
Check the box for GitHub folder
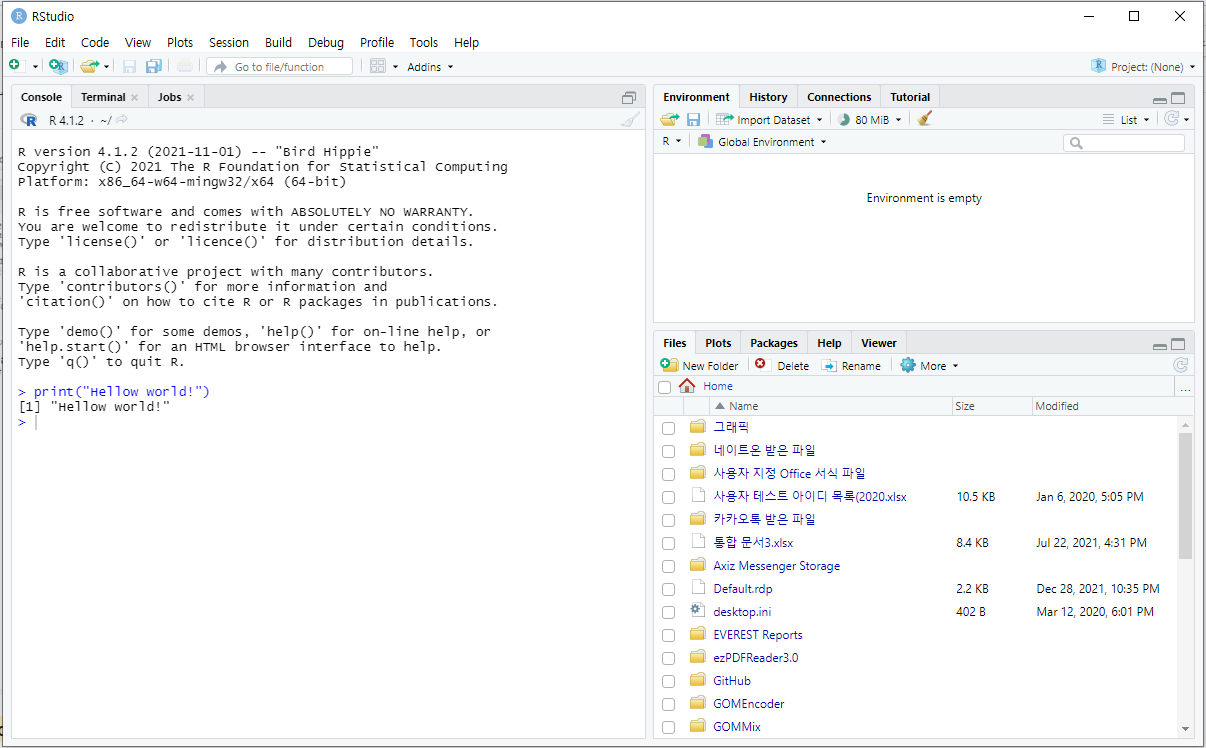pyautogui.click(x=668, y=682)
